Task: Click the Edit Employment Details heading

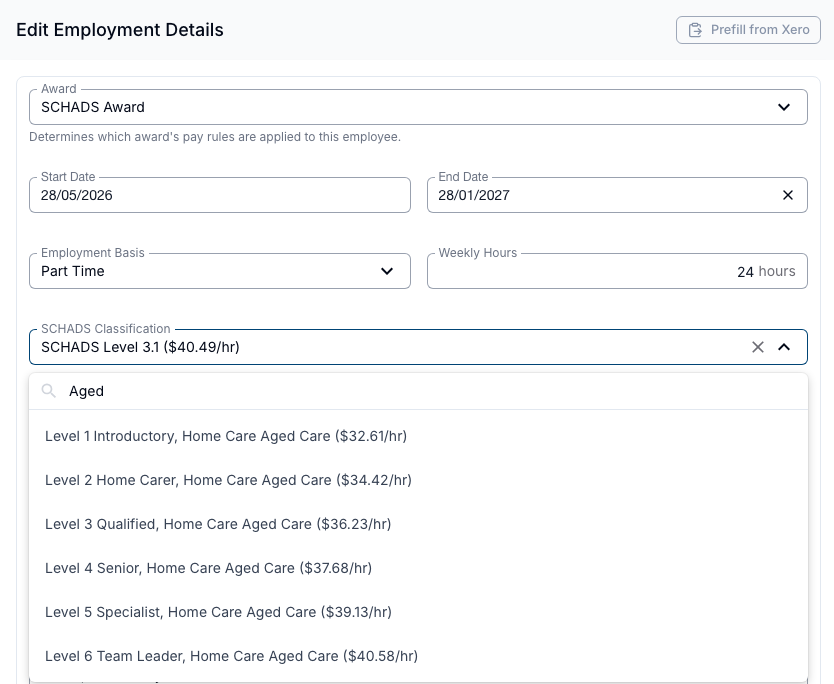Action: point(120,30)
